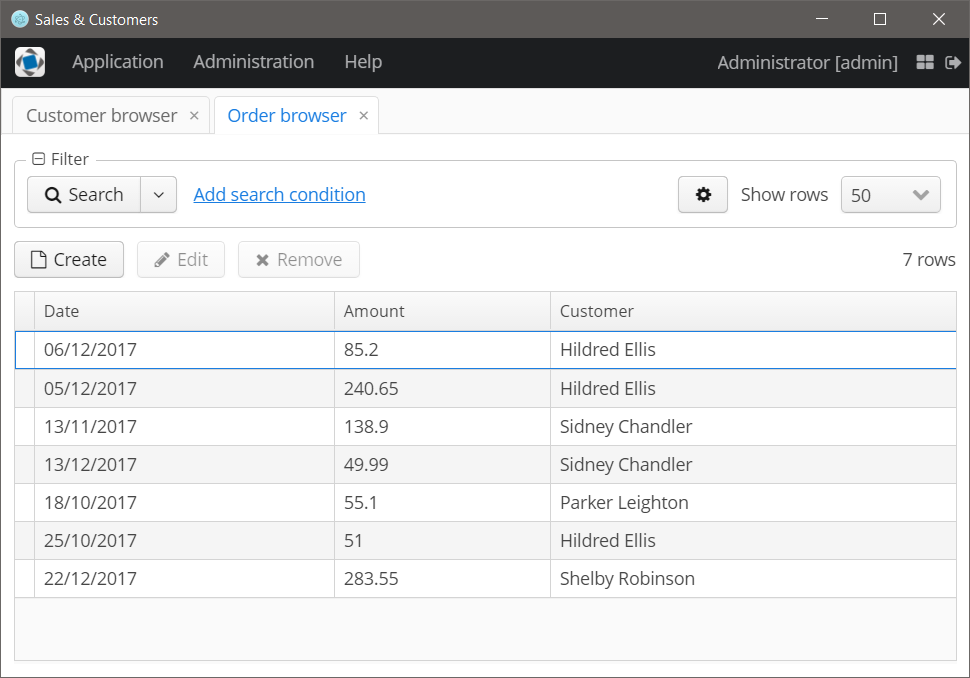The width and height of the screenshot is (970, 678).
Task: Switch to the Customer browser tab
Action: 101,116
